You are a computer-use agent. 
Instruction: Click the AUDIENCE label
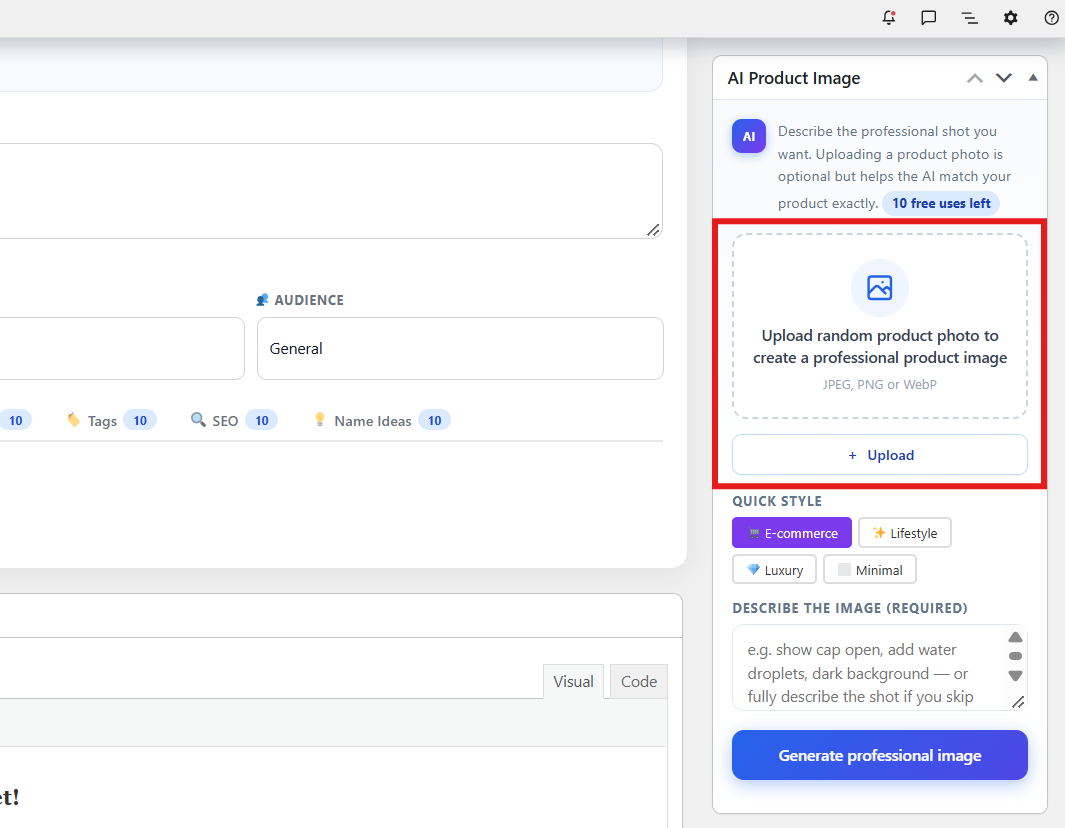[309, 300]
